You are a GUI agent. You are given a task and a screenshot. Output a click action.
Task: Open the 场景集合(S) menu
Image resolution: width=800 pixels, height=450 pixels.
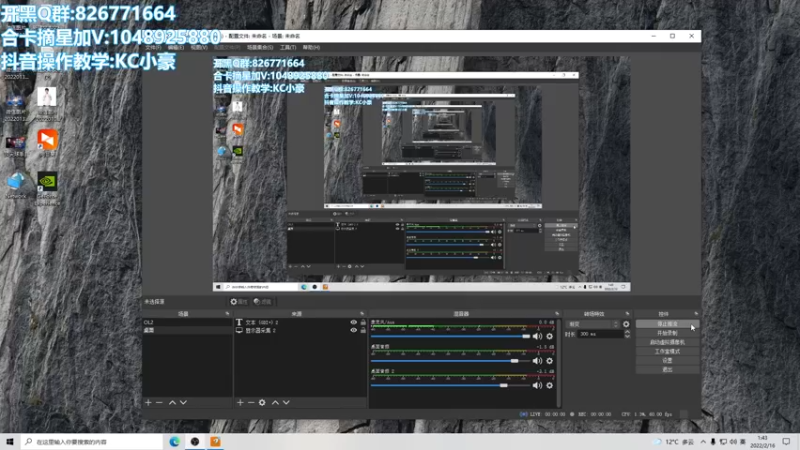pos(259,47)
